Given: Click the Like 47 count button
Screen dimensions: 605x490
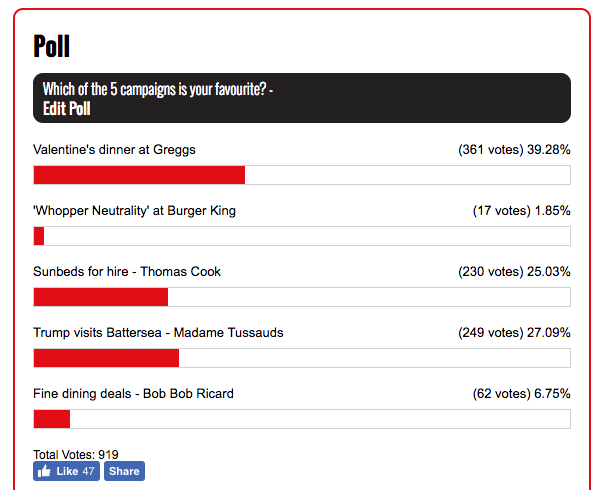Looking at the screenshot, I should (66, 471).
